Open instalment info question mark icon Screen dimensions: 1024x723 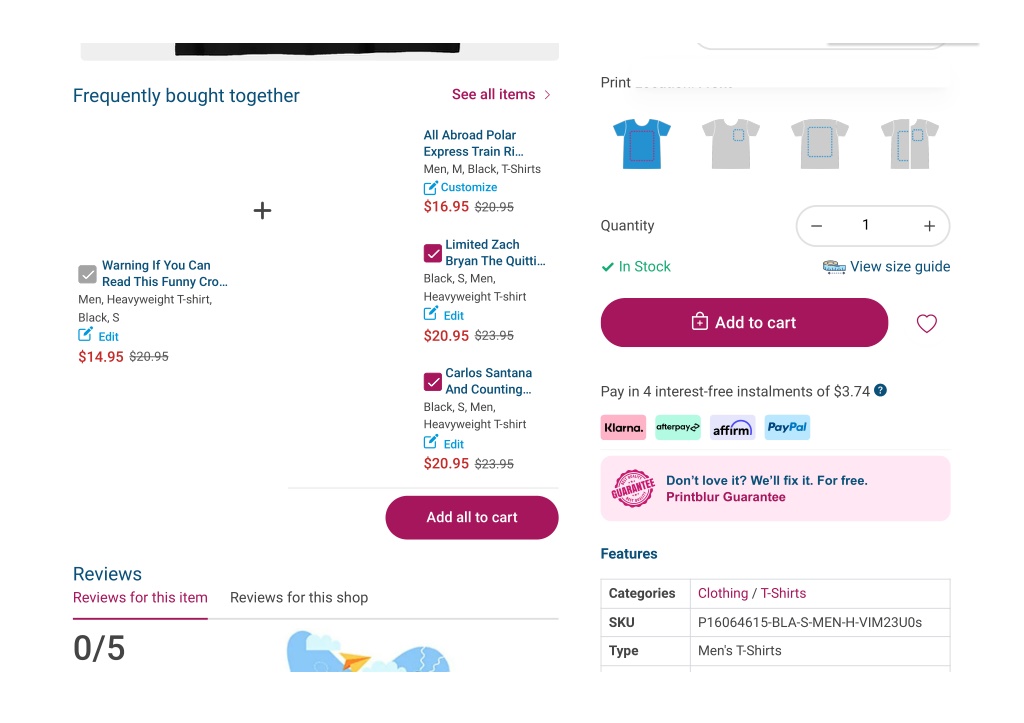(880, 391)
